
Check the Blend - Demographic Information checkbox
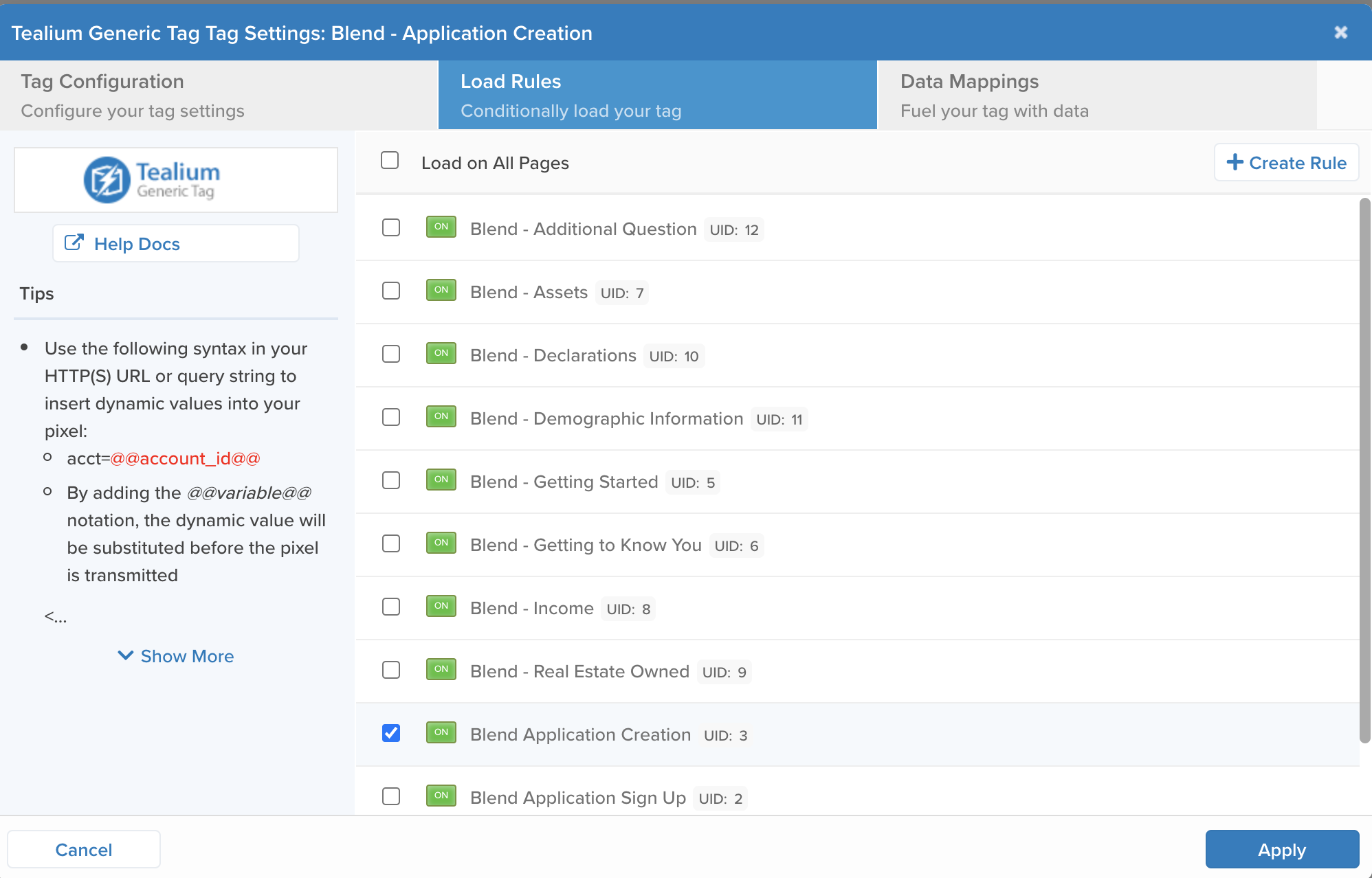[x=391, y=417]
